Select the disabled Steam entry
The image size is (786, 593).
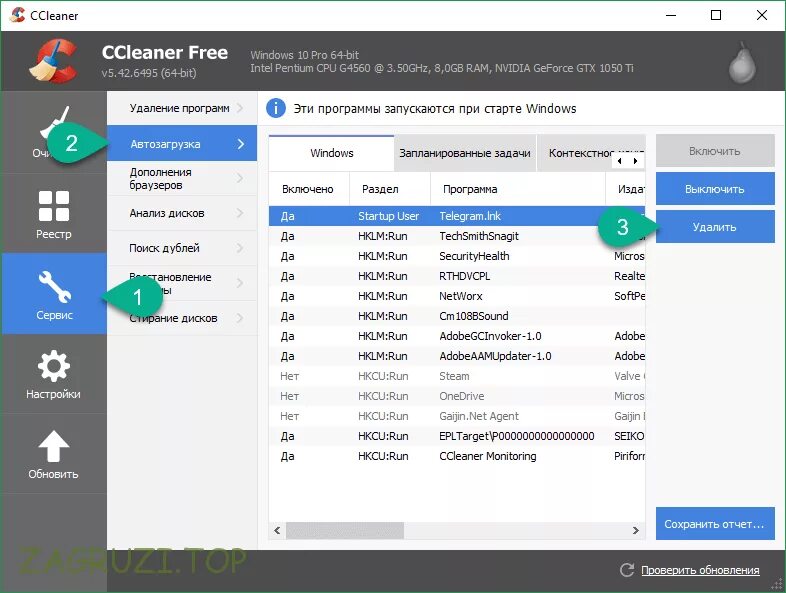(x=457, y=376)
